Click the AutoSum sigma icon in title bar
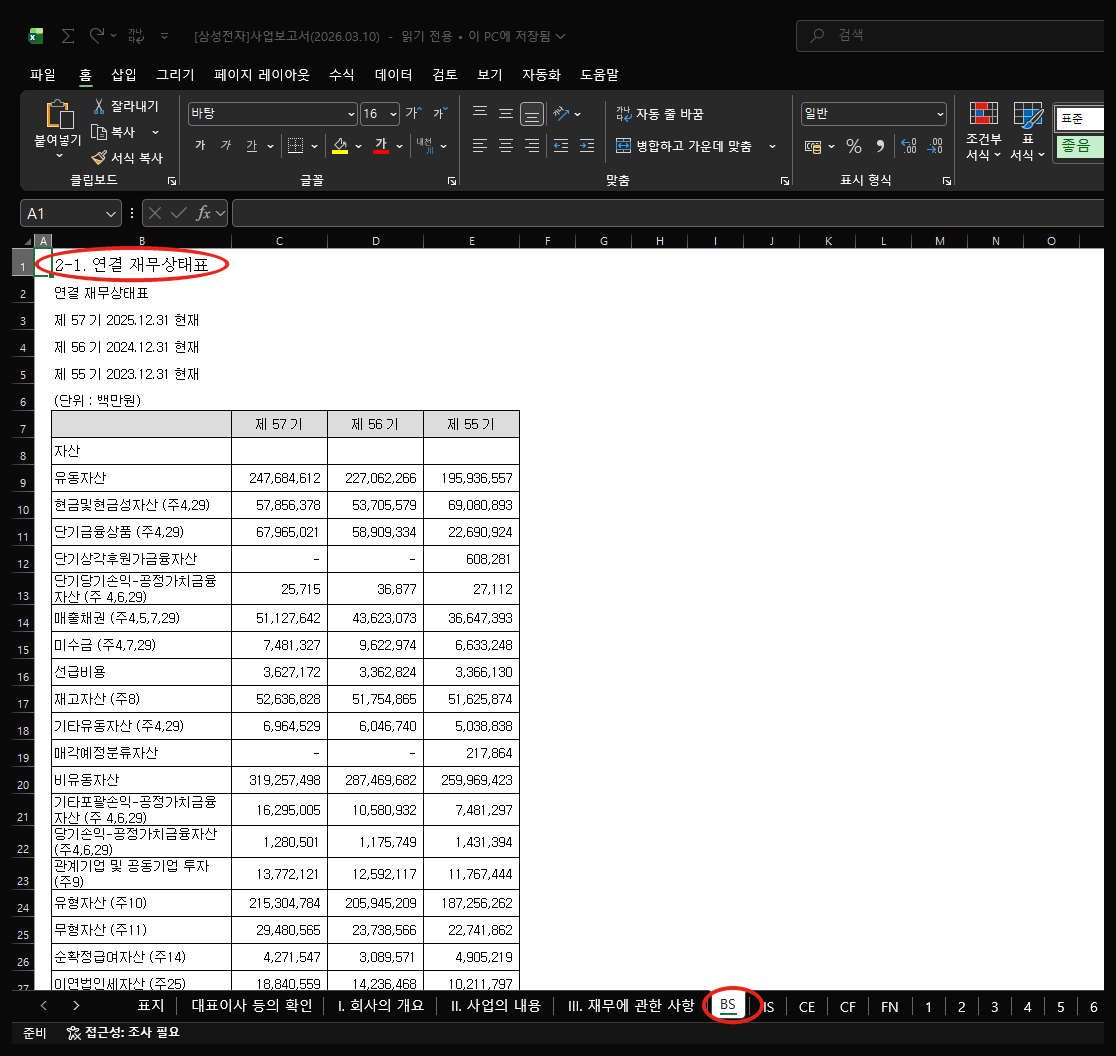This screenshot has height=1056, width=1116. [x=68, y=36]
